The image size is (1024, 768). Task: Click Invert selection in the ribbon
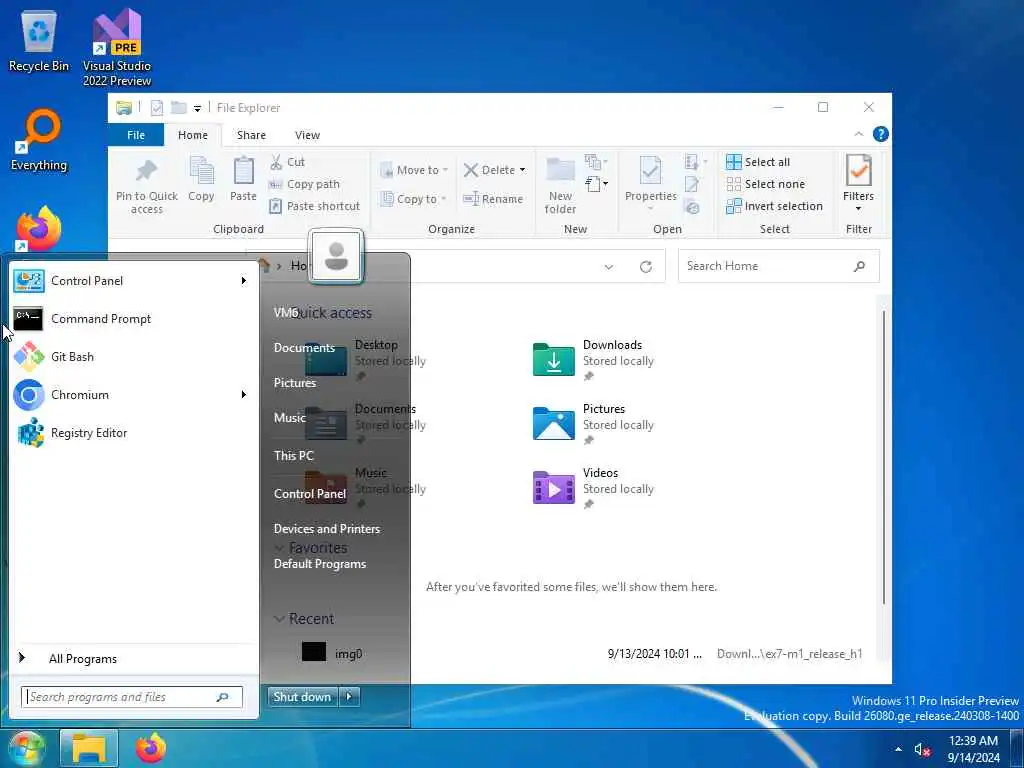click(x=775, y=206)
